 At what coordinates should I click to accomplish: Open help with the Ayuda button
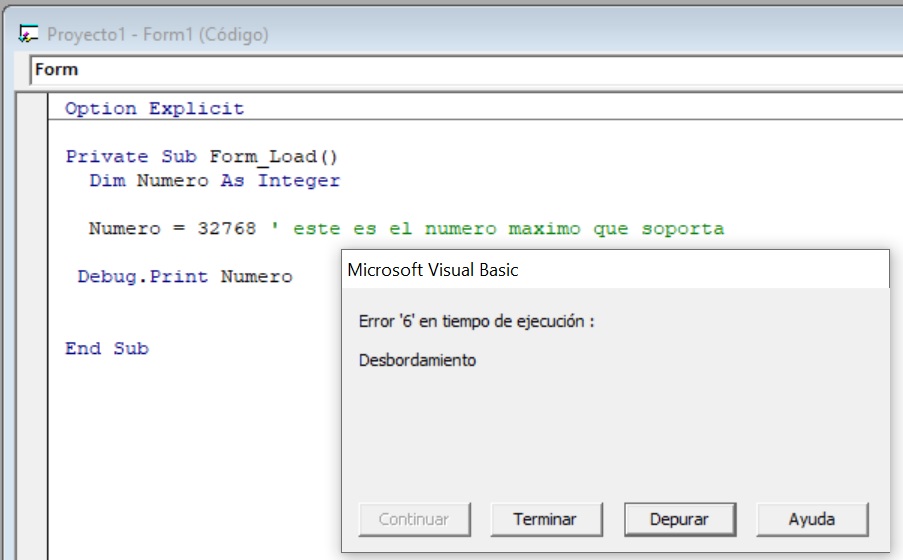812,519
